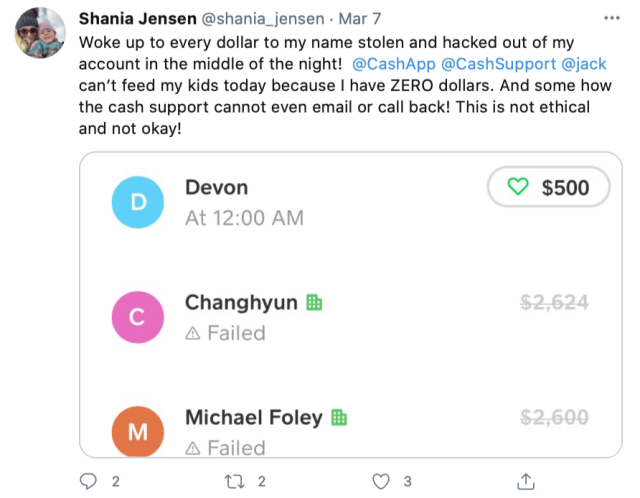Click Devon's blue D avatar
This screenshot has width=640, height=498.
[139, 202]
